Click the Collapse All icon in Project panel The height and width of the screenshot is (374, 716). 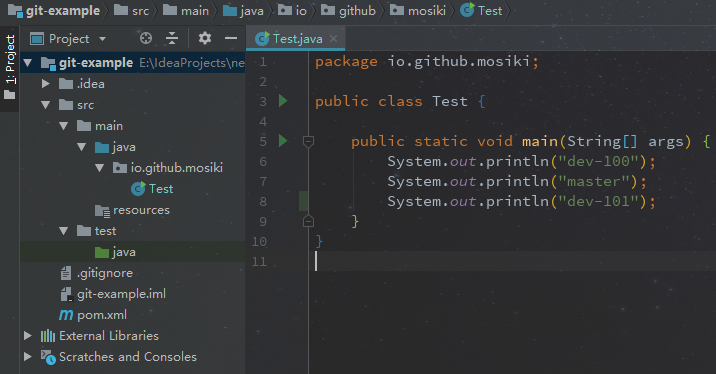point(172,38)
